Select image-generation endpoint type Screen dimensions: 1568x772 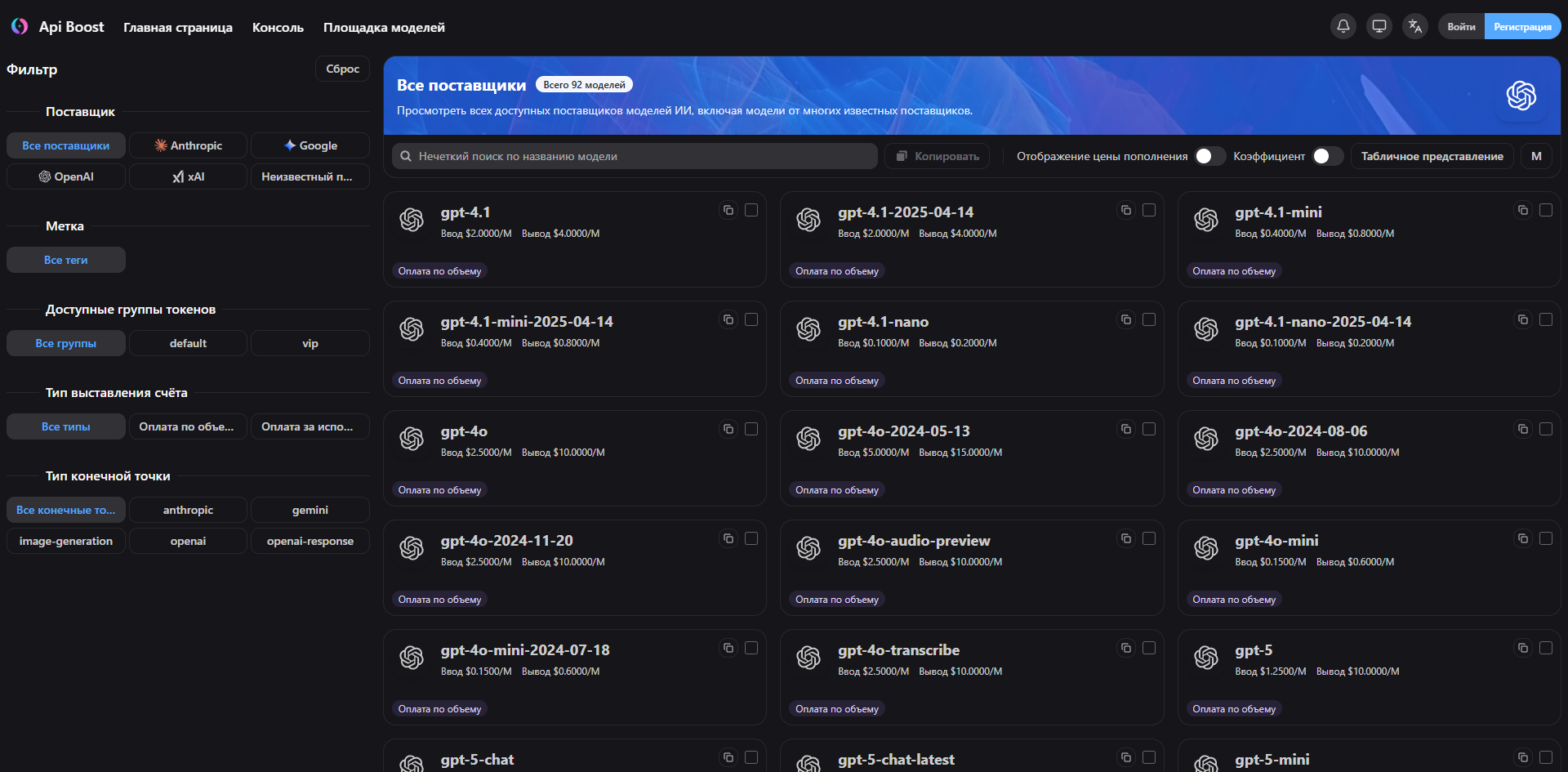click(66, 541)
